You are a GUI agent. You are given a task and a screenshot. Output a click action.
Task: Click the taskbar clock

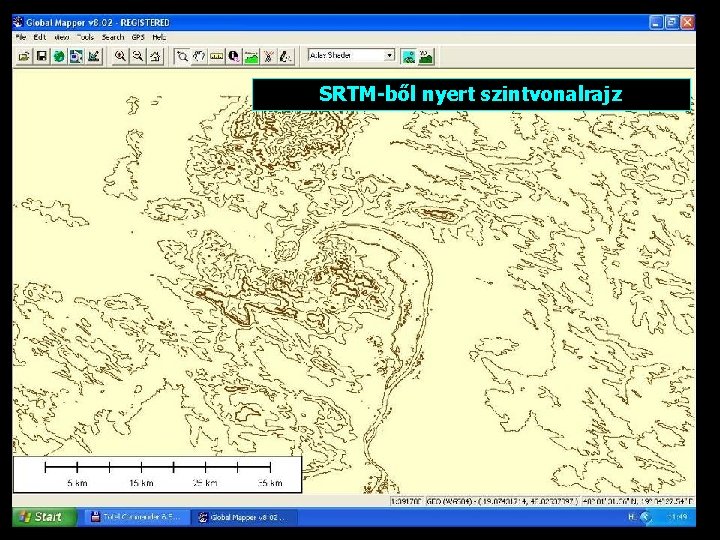pyautogui.click(x=677, y=517)
